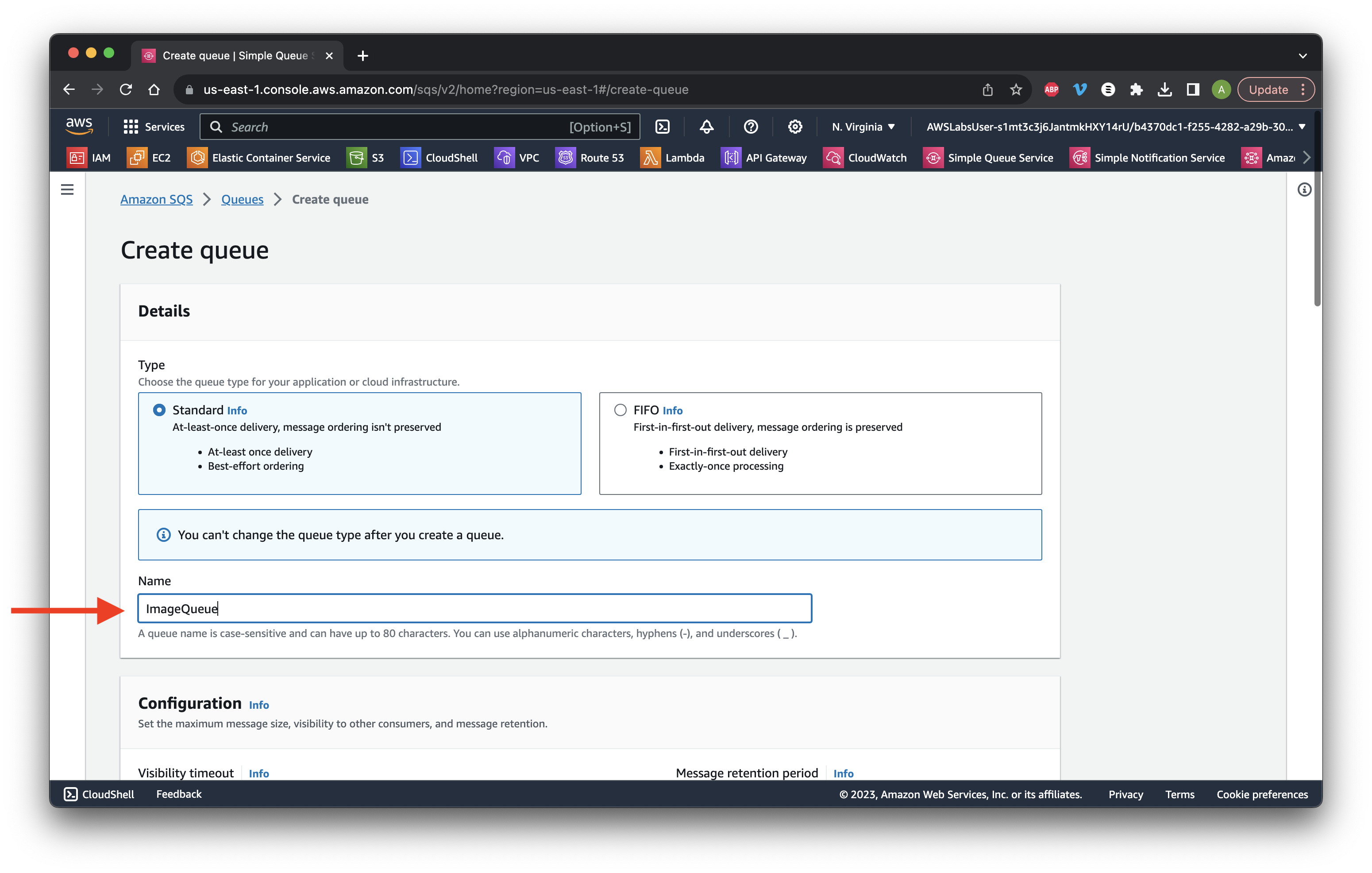
Task: Show more favorites with right chevron
Action: click(x=1307, y=158)
